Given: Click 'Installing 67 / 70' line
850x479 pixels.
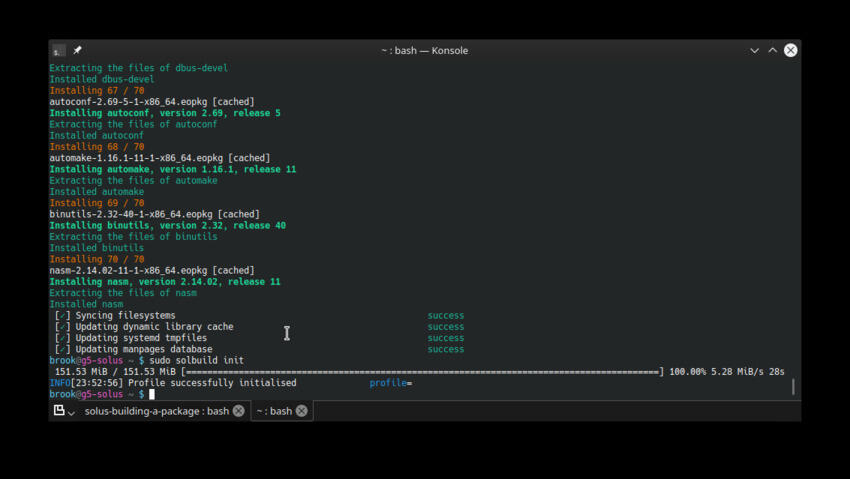Looking at the screenshot, I should pos(97,90).
